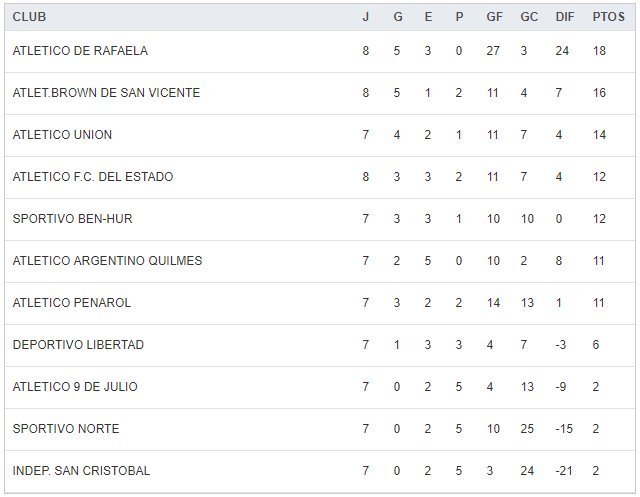The height and width of the screenshot is (497, 640).
Task: Click the CLUB column header
Action: tap(29, 17)
